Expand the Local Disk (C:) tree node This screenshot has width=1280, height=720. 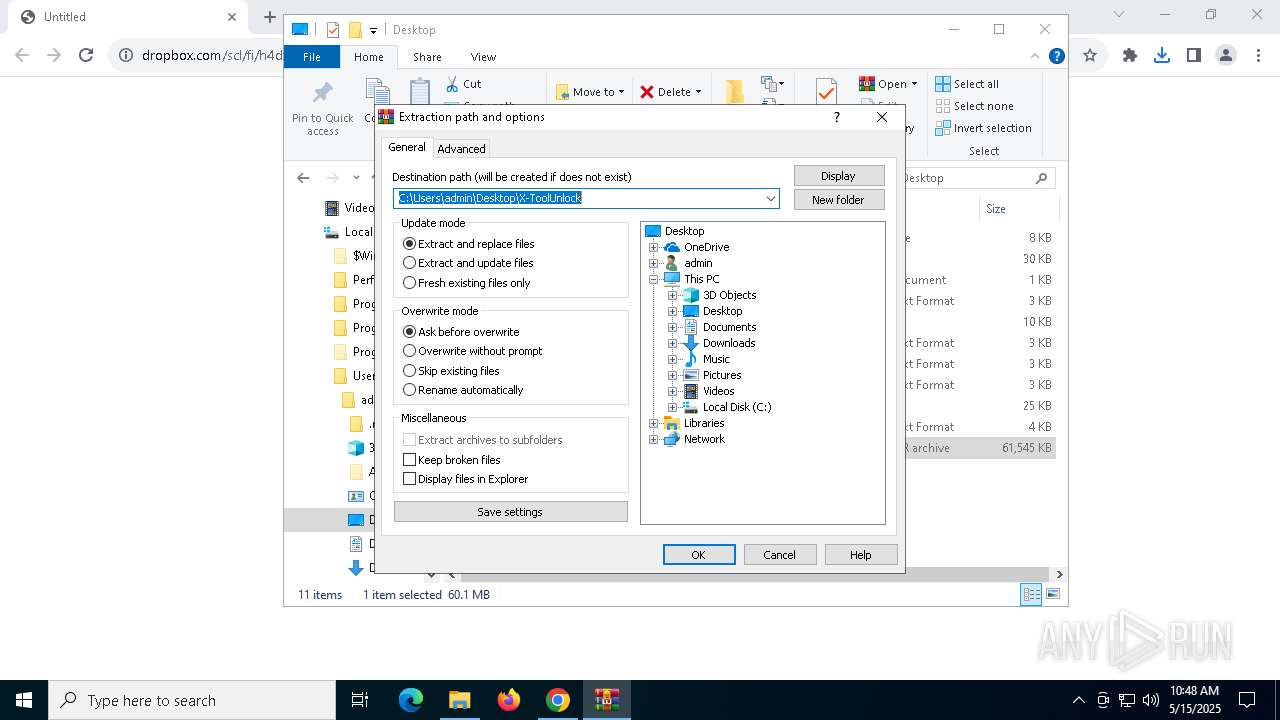(x=673, y=407)
